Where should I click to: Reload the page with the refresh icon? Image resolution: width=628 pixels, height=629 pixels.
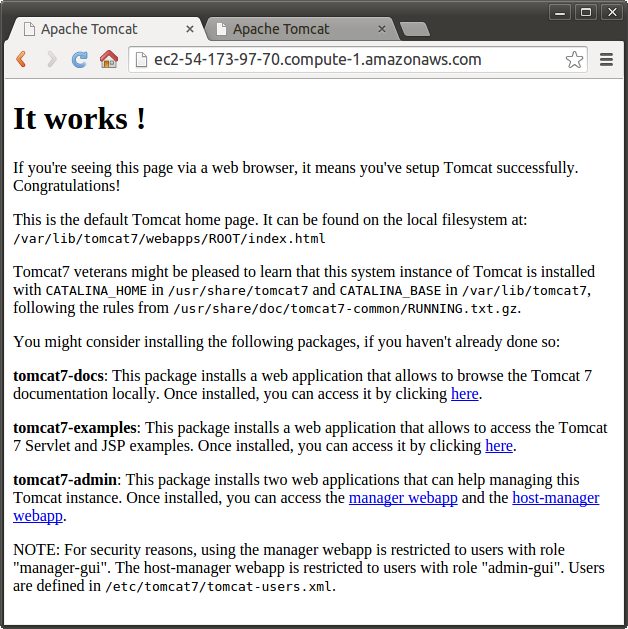79,59
